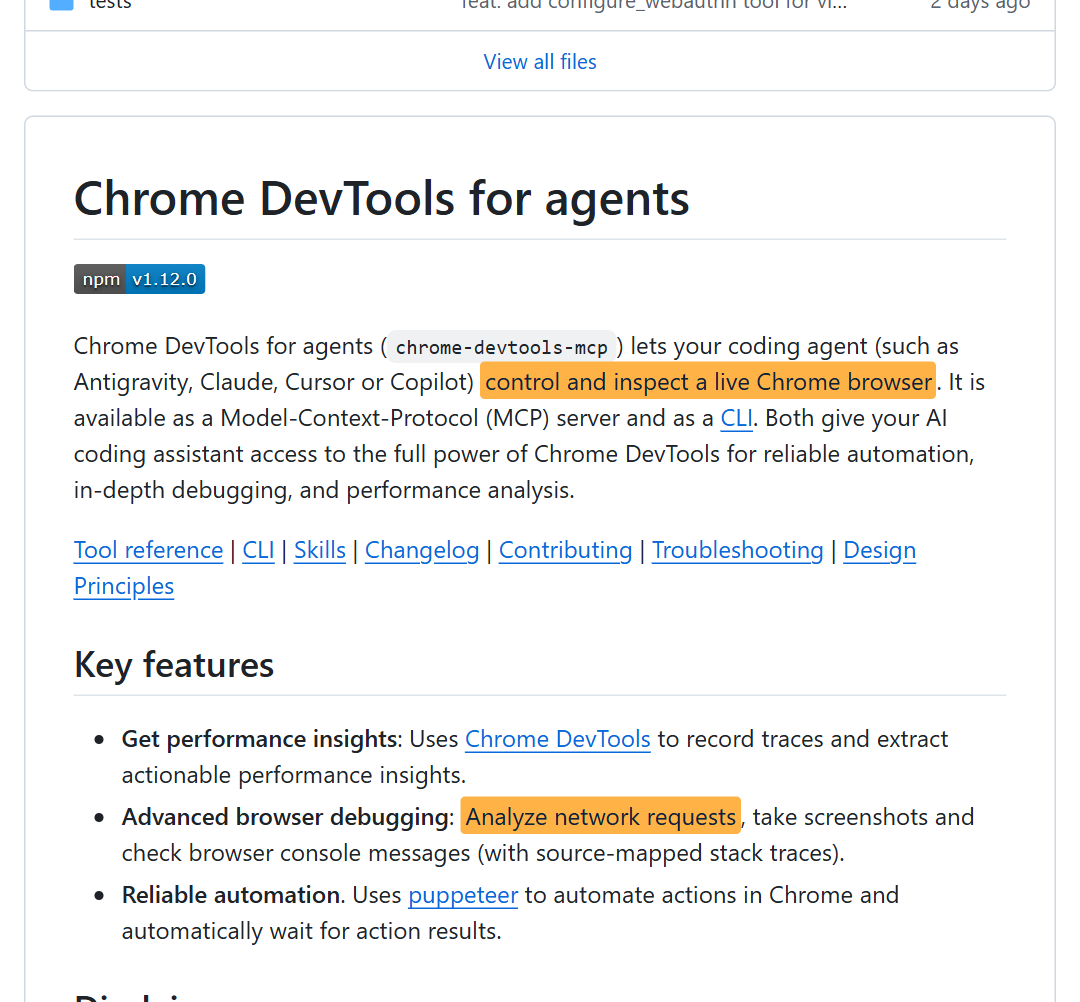Click highlighted text 'Analyze network requests'
This screenshot has height=1002, width=1080.
pos(601,817)
